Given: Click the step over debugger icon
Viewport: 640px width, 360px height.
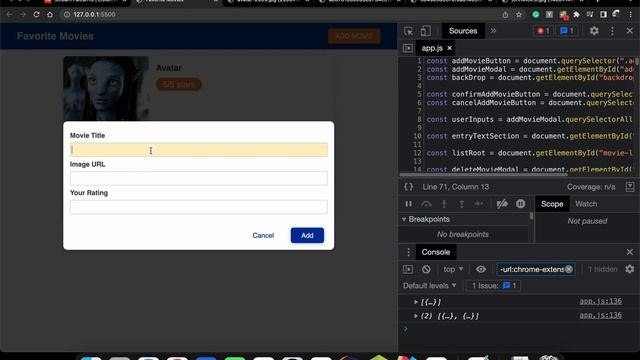Looking at the screenshot, I should (x=426, y=204).
